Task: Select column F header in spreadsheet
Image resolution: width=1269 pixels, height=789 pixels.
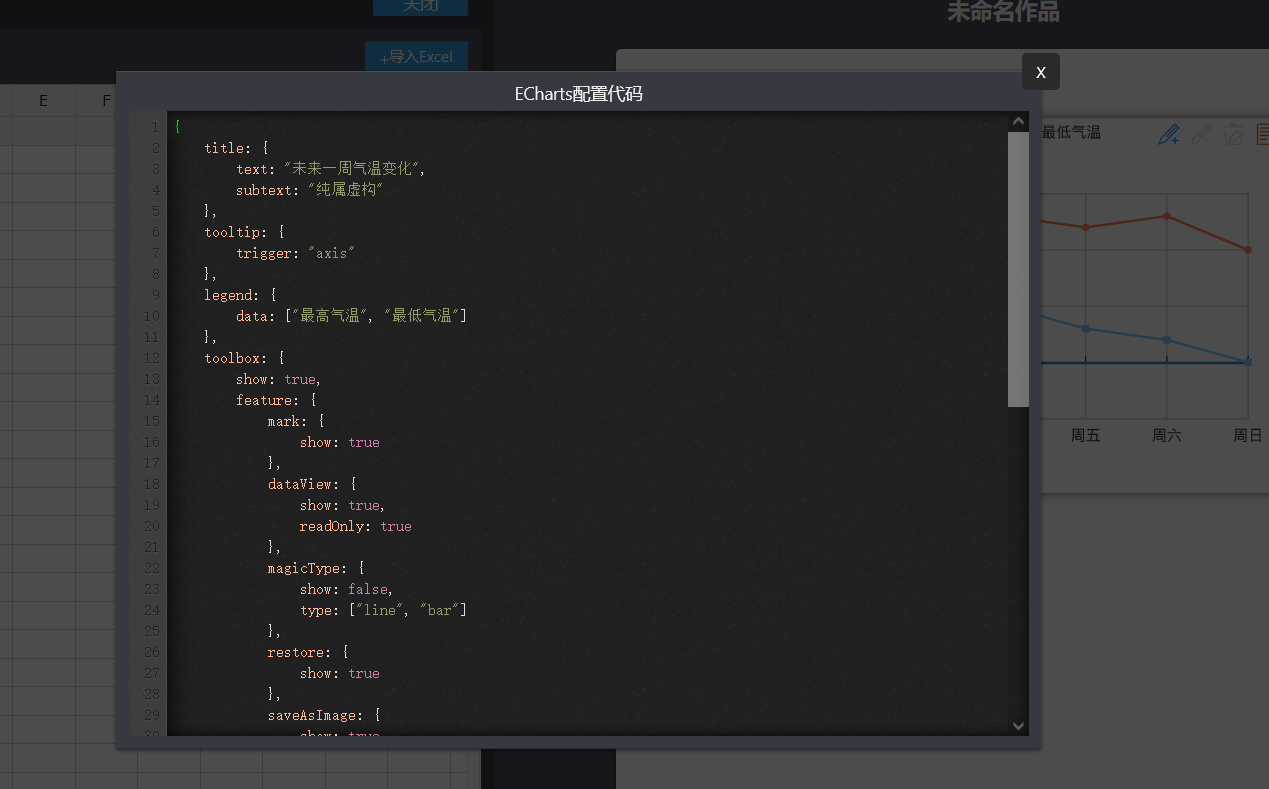Action: click(105, 100)
